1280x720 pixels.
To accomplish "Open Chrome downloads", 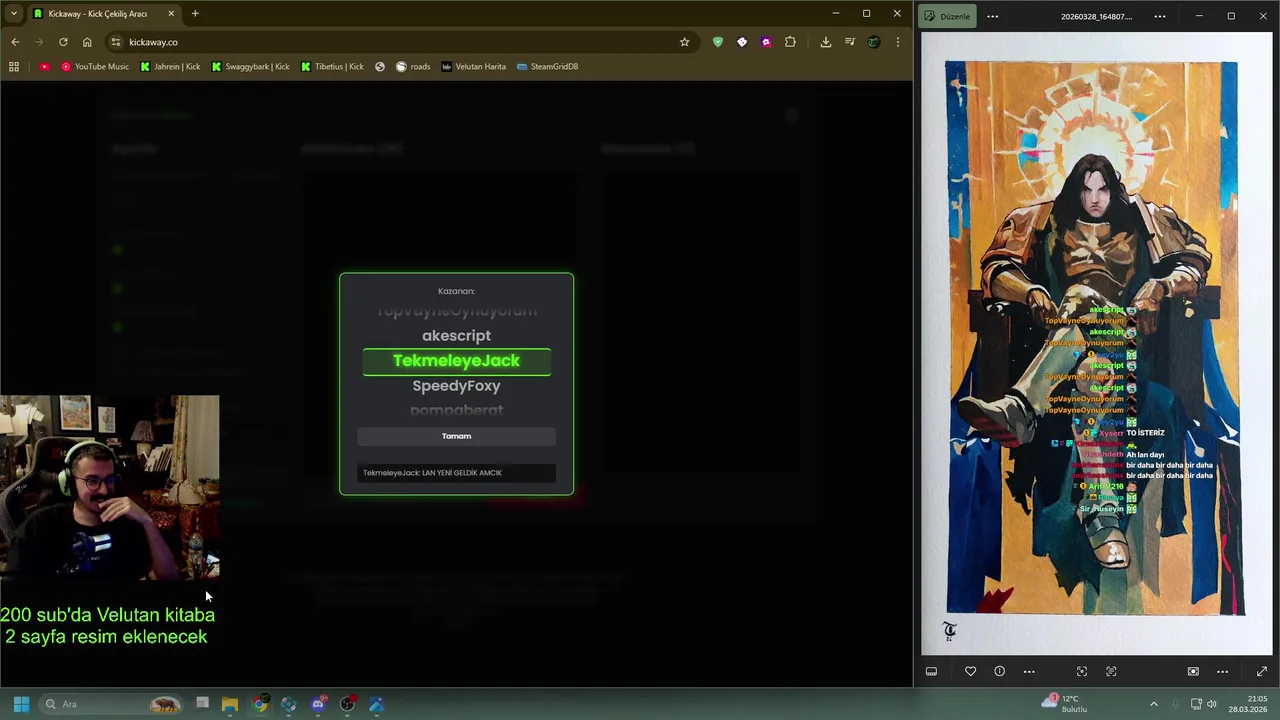I will coord(825,42).
